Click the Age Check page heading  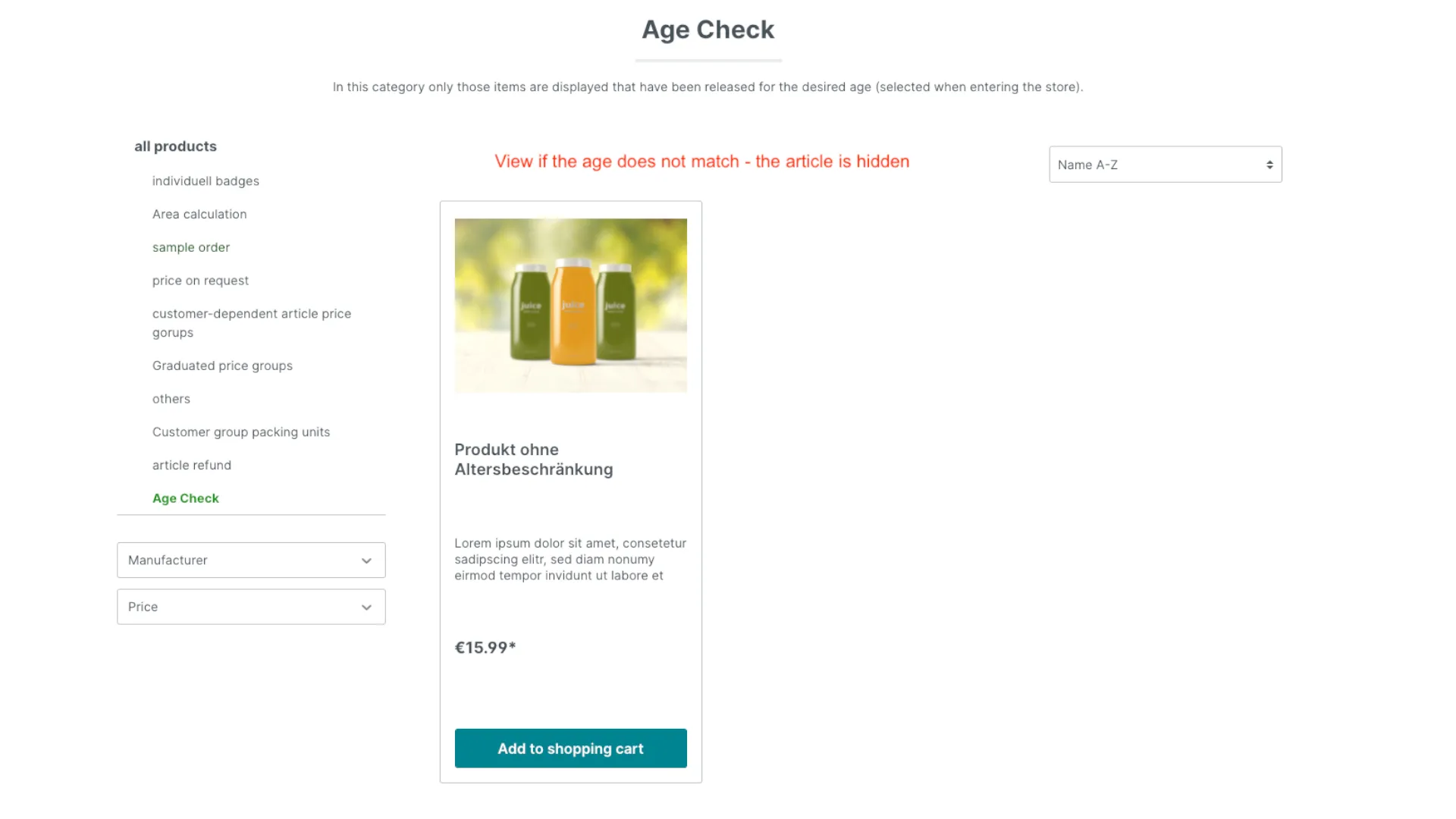pyautogui.click(x=708, y=30)
